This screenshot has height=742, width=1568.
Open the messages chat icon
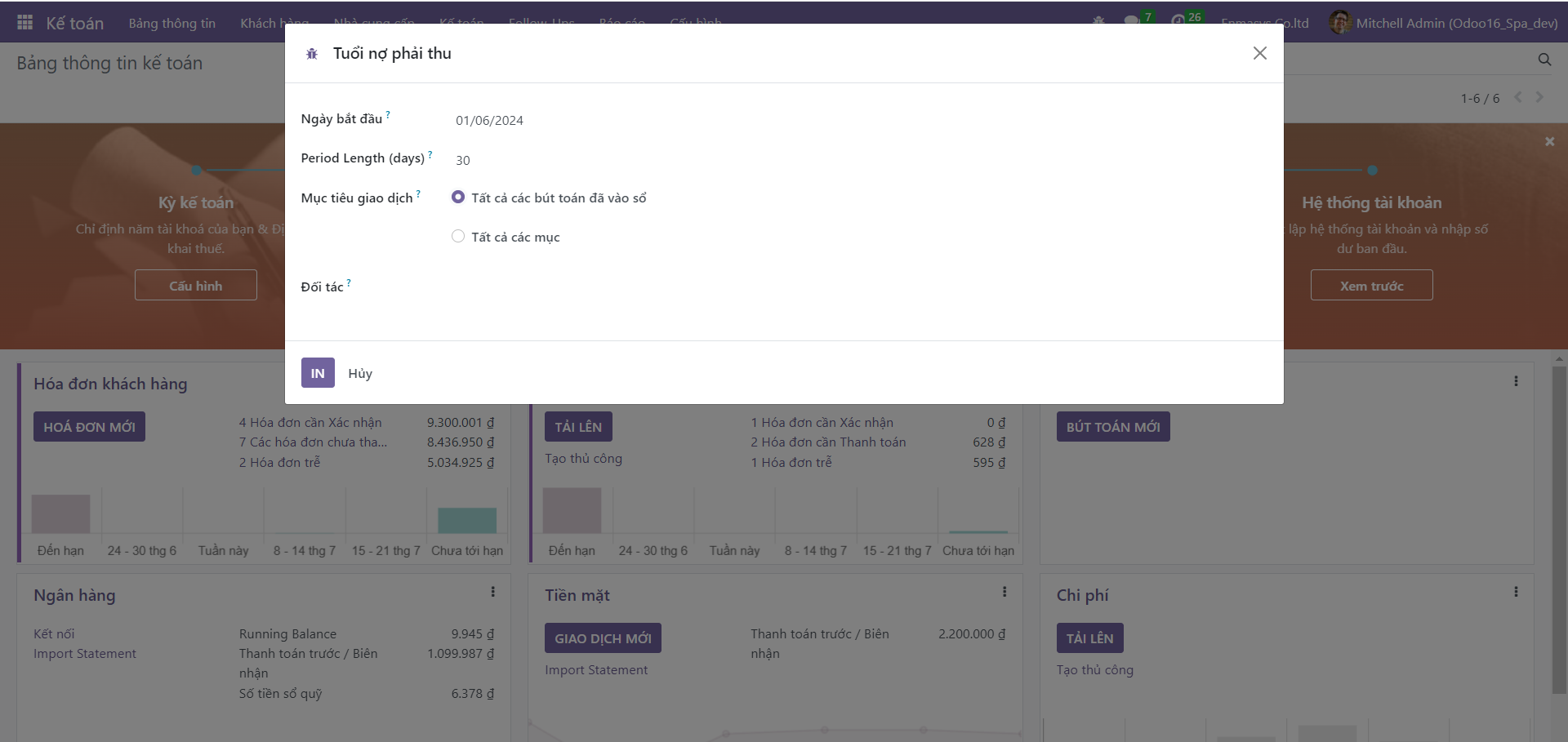point(1131,21)
